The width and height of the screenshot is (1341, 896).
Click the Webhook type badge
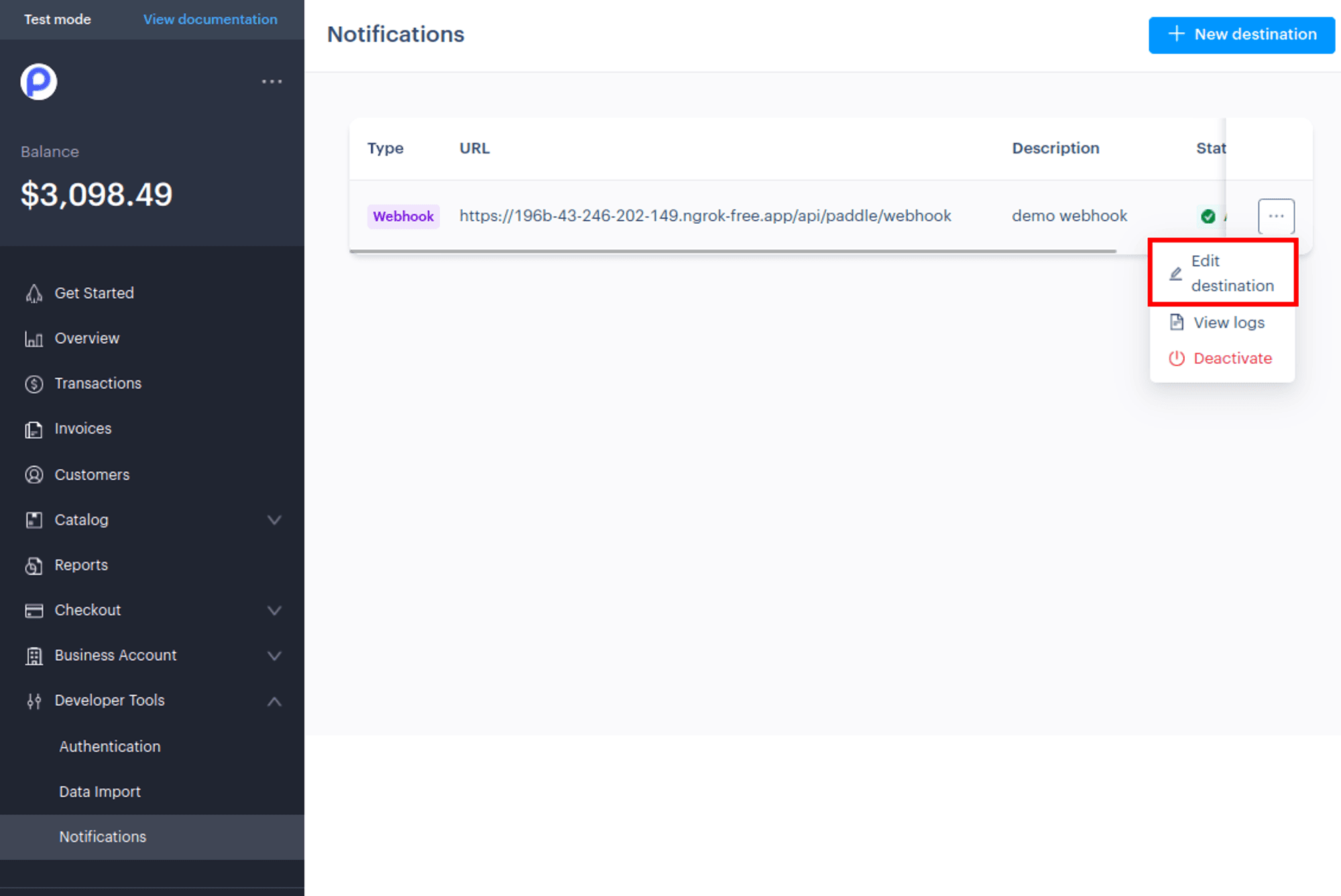pyautogui.click(x=403, y=216)
